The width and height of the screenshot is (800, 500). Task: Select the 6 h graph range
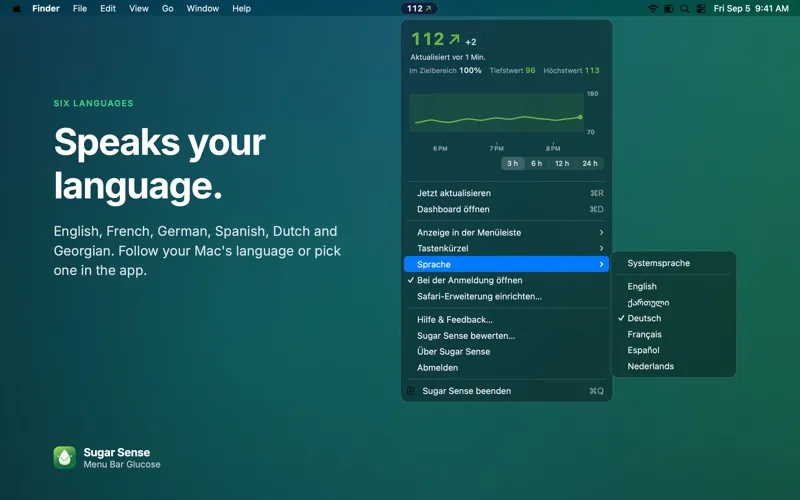(536, 163)
